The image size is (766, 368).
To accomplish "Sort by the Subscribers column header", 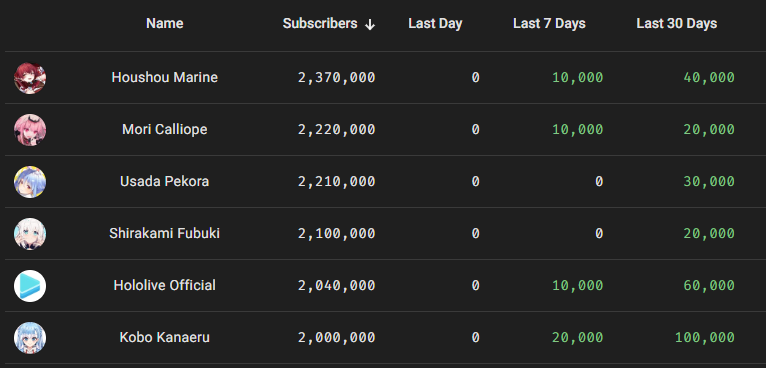I will tap(320, 23).
